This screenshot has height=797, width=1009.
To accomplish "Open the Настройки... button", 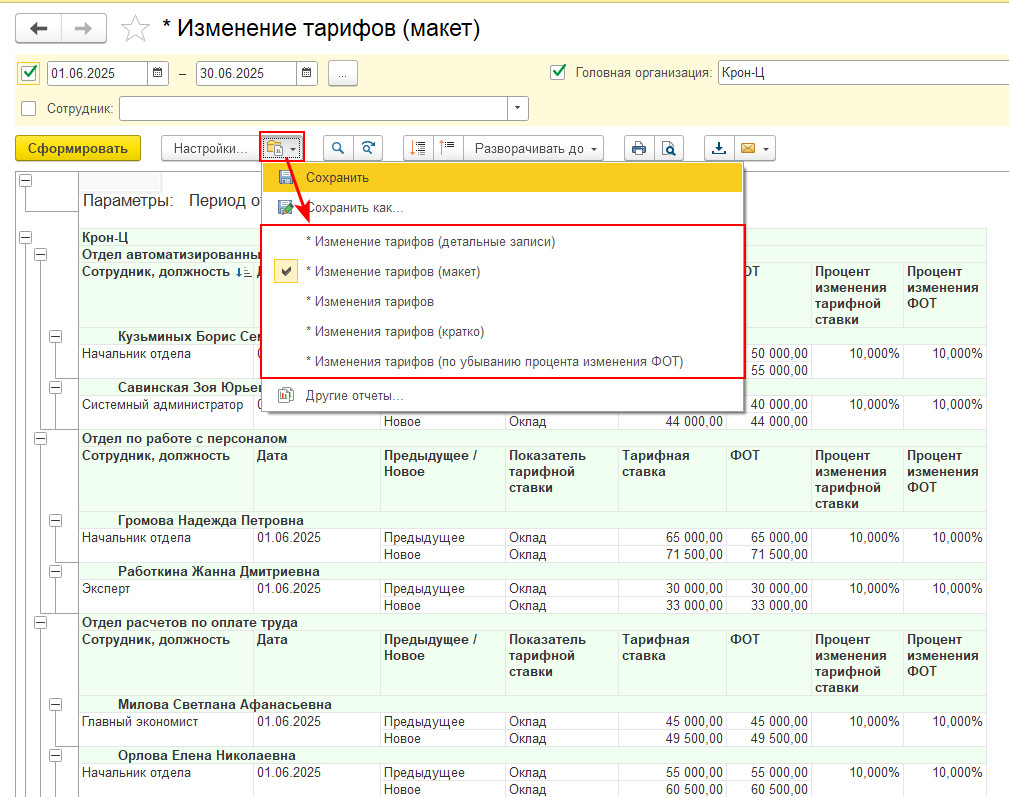I will tap(210, 149).
